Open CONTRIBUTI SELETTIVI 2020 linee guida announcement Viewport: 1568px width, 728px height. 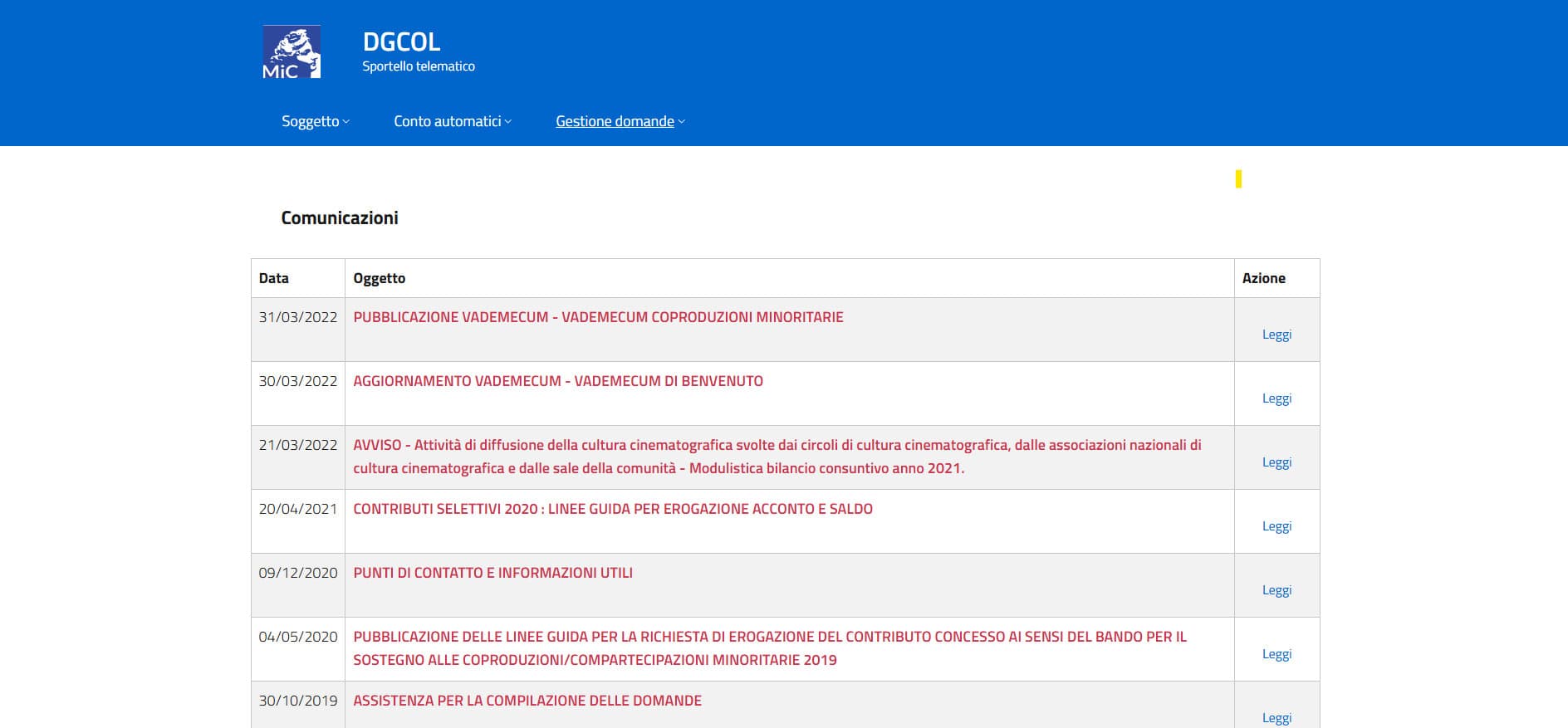(x=613, y=509)
